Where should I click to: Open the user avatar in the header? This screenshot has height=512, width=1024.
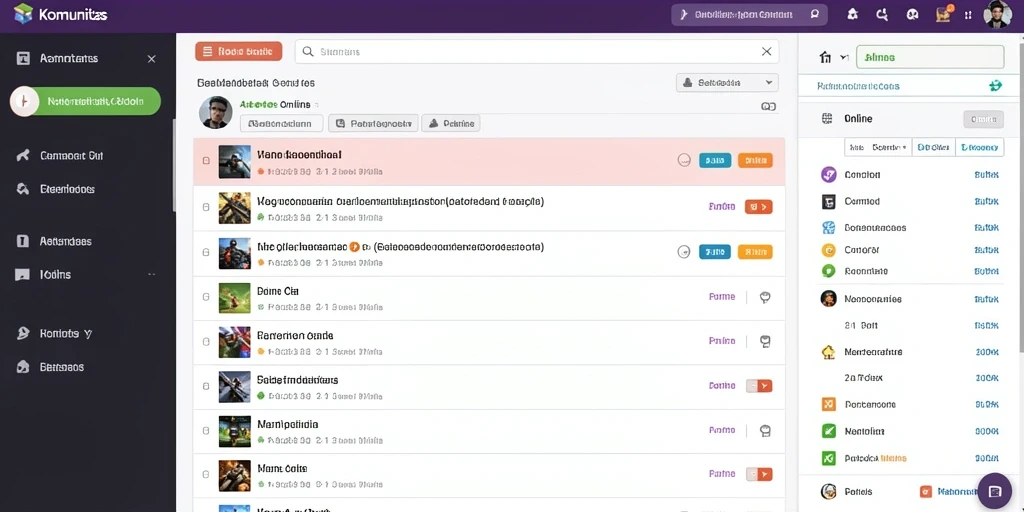click(x=997, y=14)
